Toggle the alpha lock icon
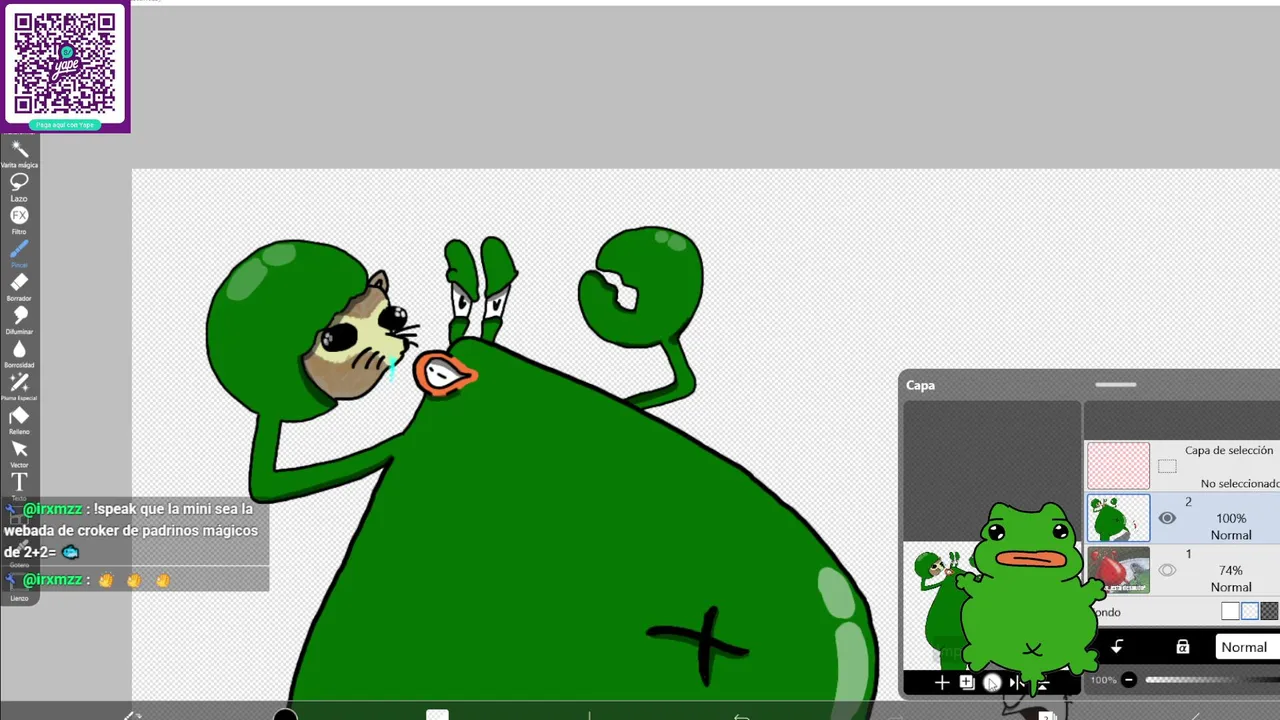 (x=1182, y=647)
